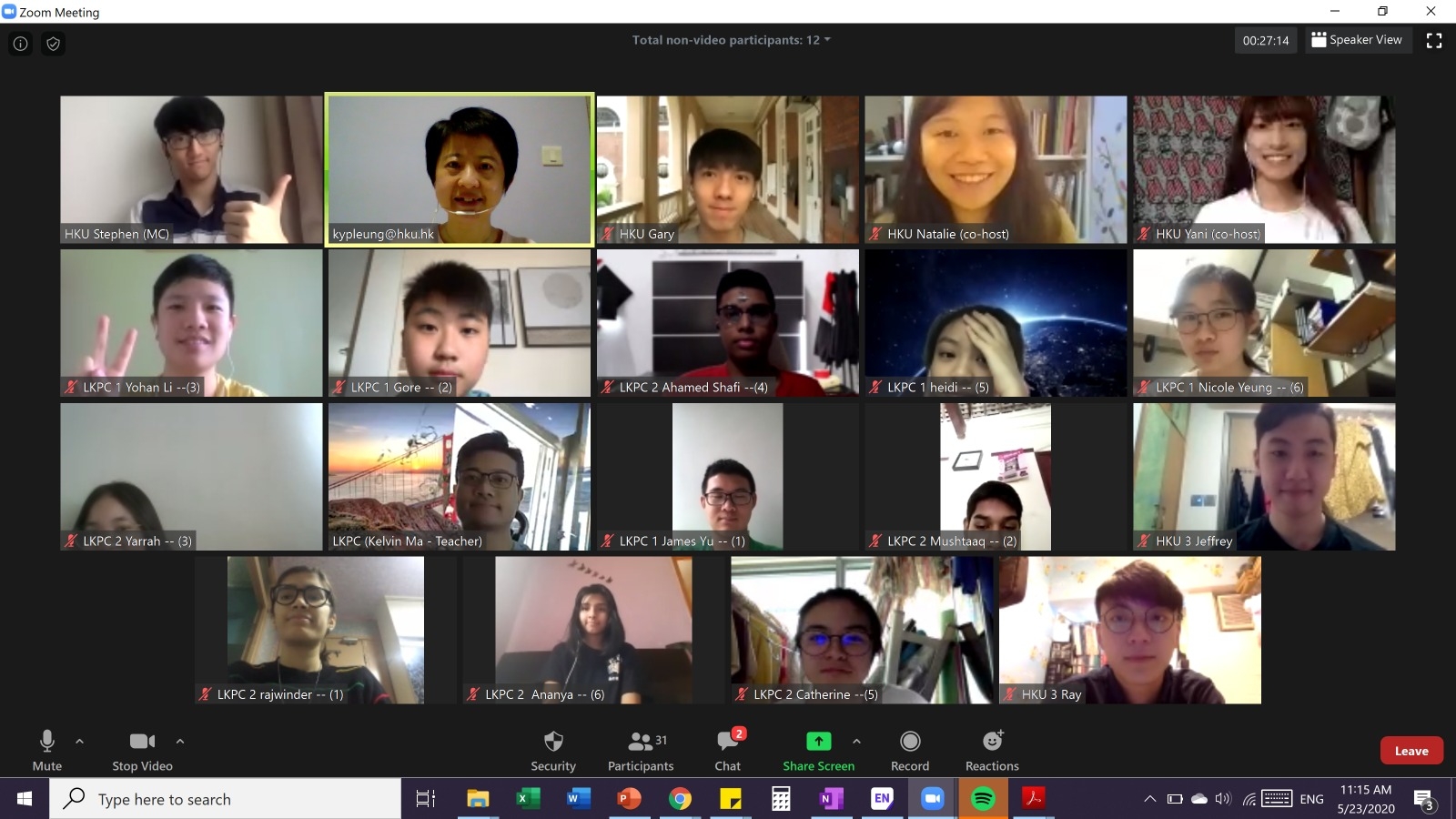Select LKPC 1 Nicole Yeung video tile

[x=1264, y=323]
